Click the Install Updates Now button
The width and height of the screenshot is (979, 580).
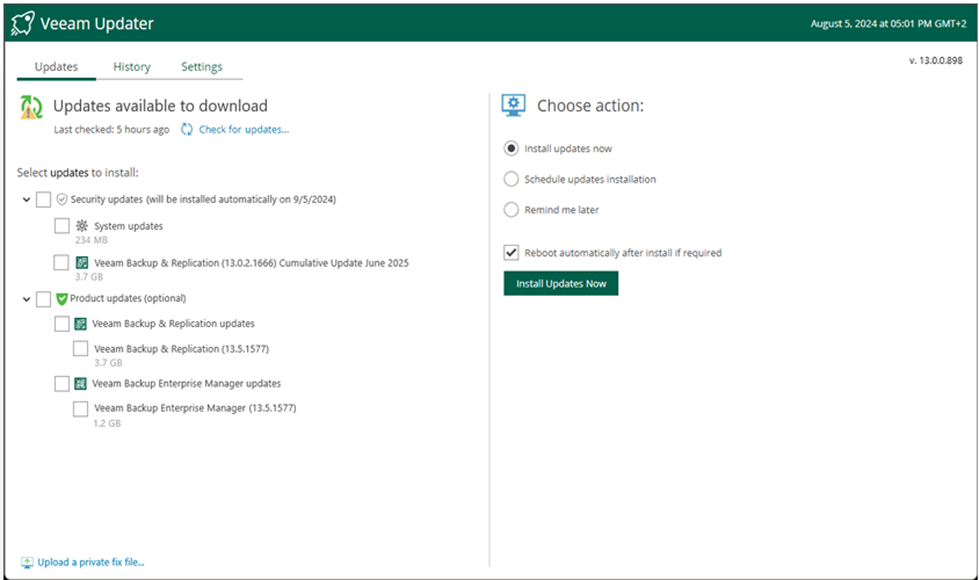561,283
